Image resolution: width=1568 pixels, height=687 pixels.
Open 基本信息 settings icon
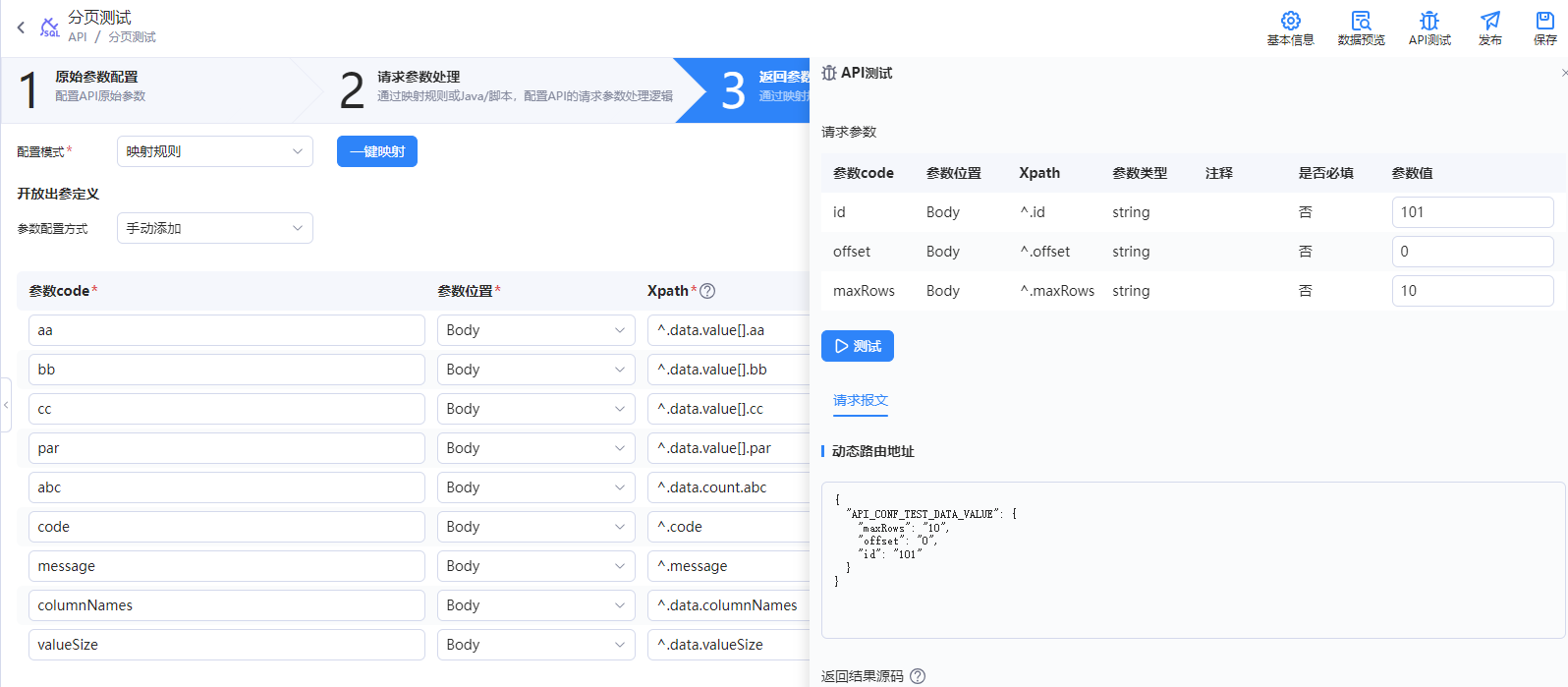1290,22
